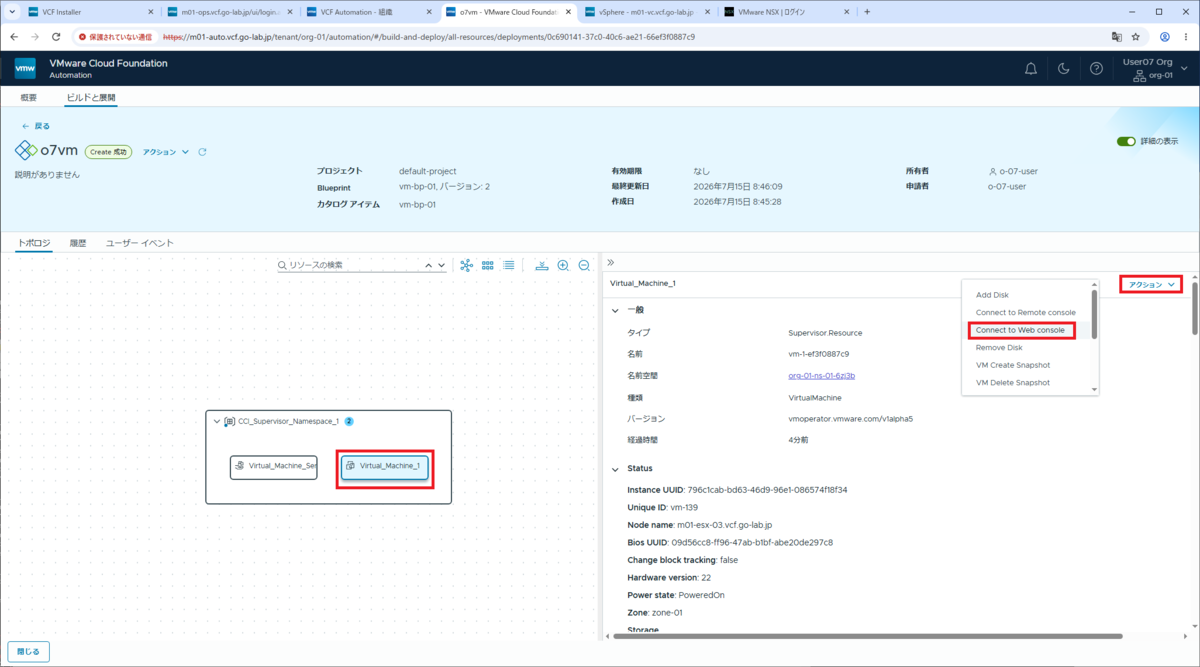Screen dimensions: 1200x667
Task: Go to previous search result arrow
Action: [429, 265]
